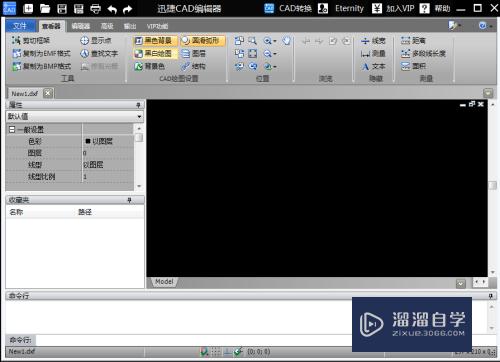
Task: Click the 名称 column header
Action: click(x=16, y=212)
